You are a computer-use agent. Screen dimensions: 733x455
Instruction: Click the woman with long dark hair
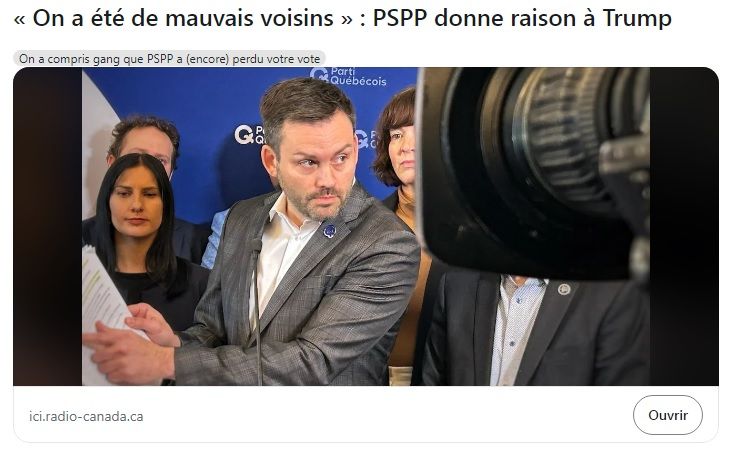pyautogui.click(x=136, y=234)
